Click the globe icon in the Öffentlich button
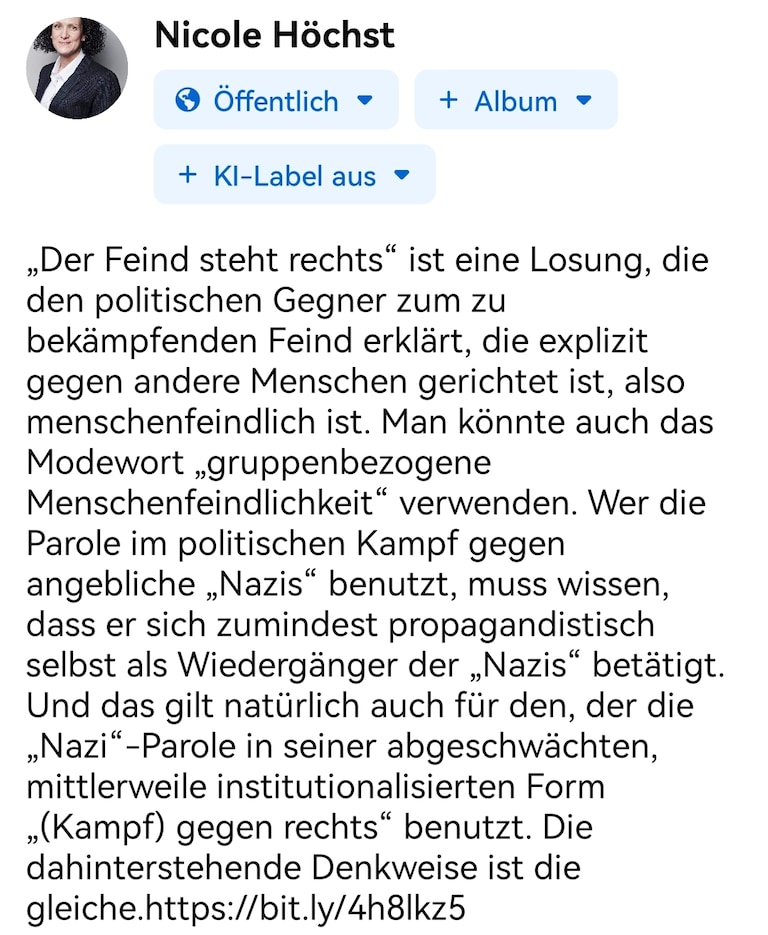This screenshot has height=935, width=768. click(x=186, y=100)
